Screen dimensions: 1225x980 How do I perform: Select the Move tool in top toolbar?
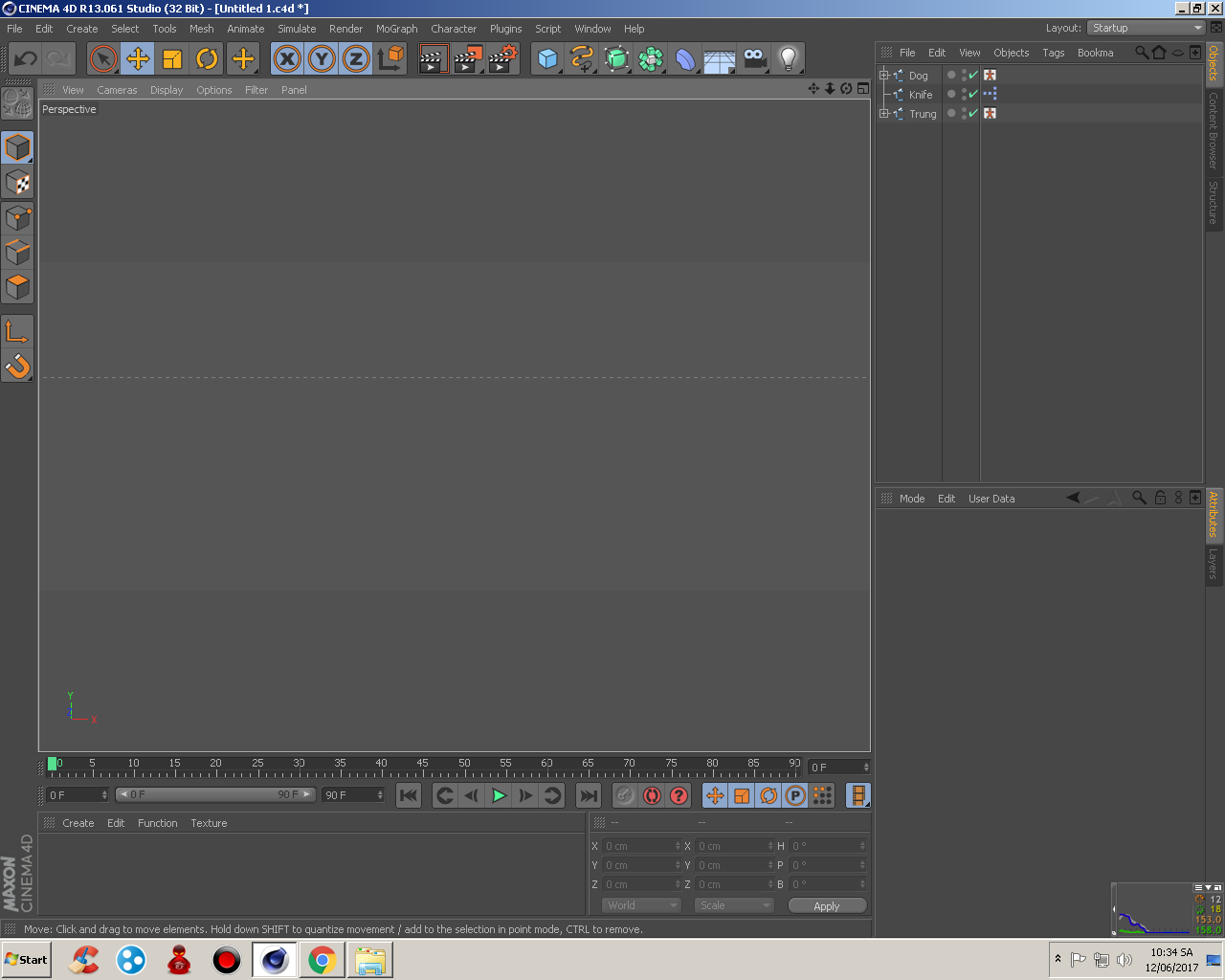pos(138,58)
